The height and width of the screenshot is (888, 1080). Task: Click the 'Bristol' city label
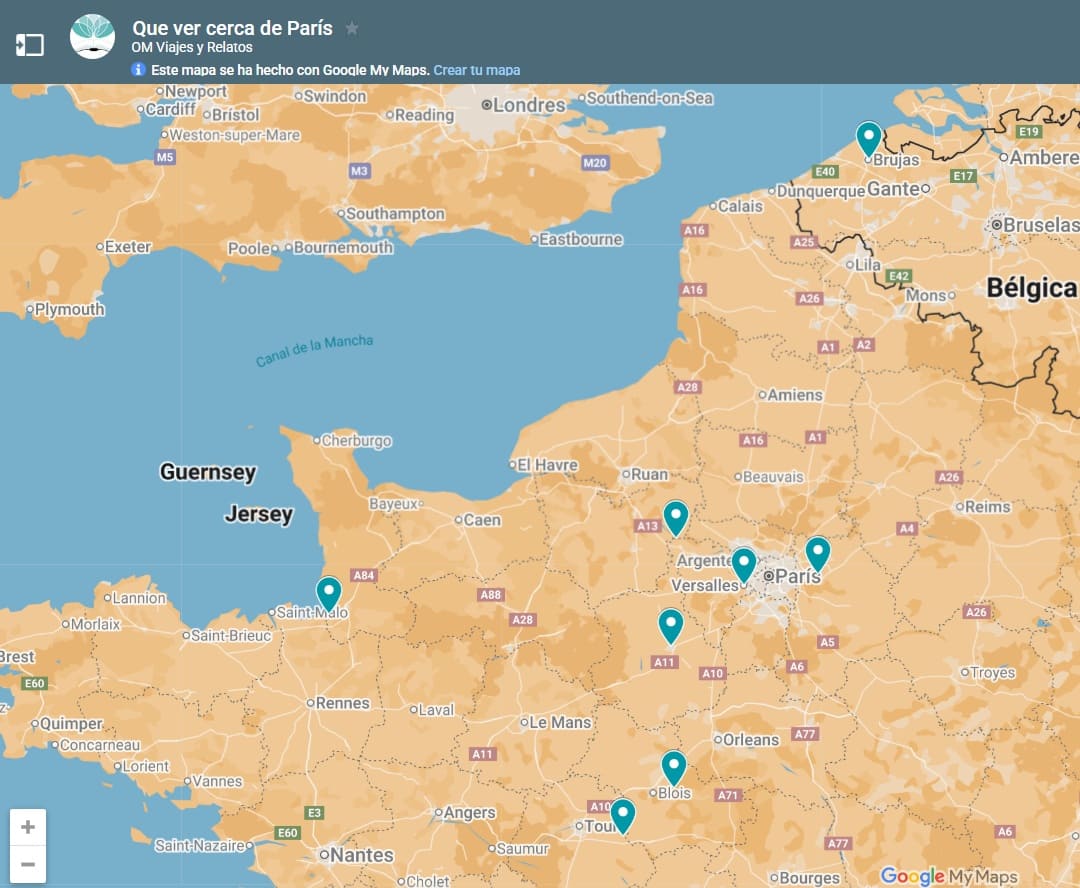coord(236,115)
